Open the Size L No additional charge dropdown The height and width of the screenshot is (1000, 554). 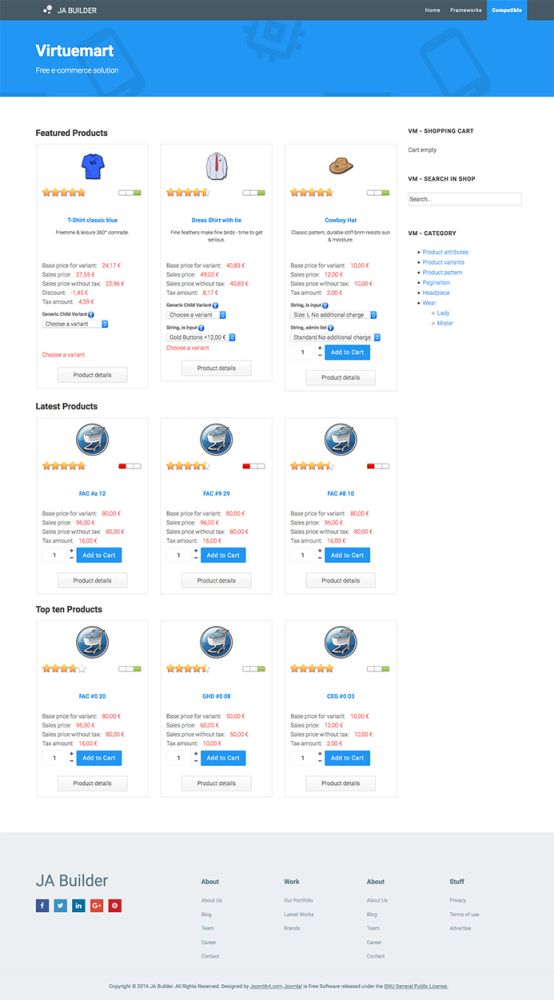pyautogui.click(x=333, y=315)
